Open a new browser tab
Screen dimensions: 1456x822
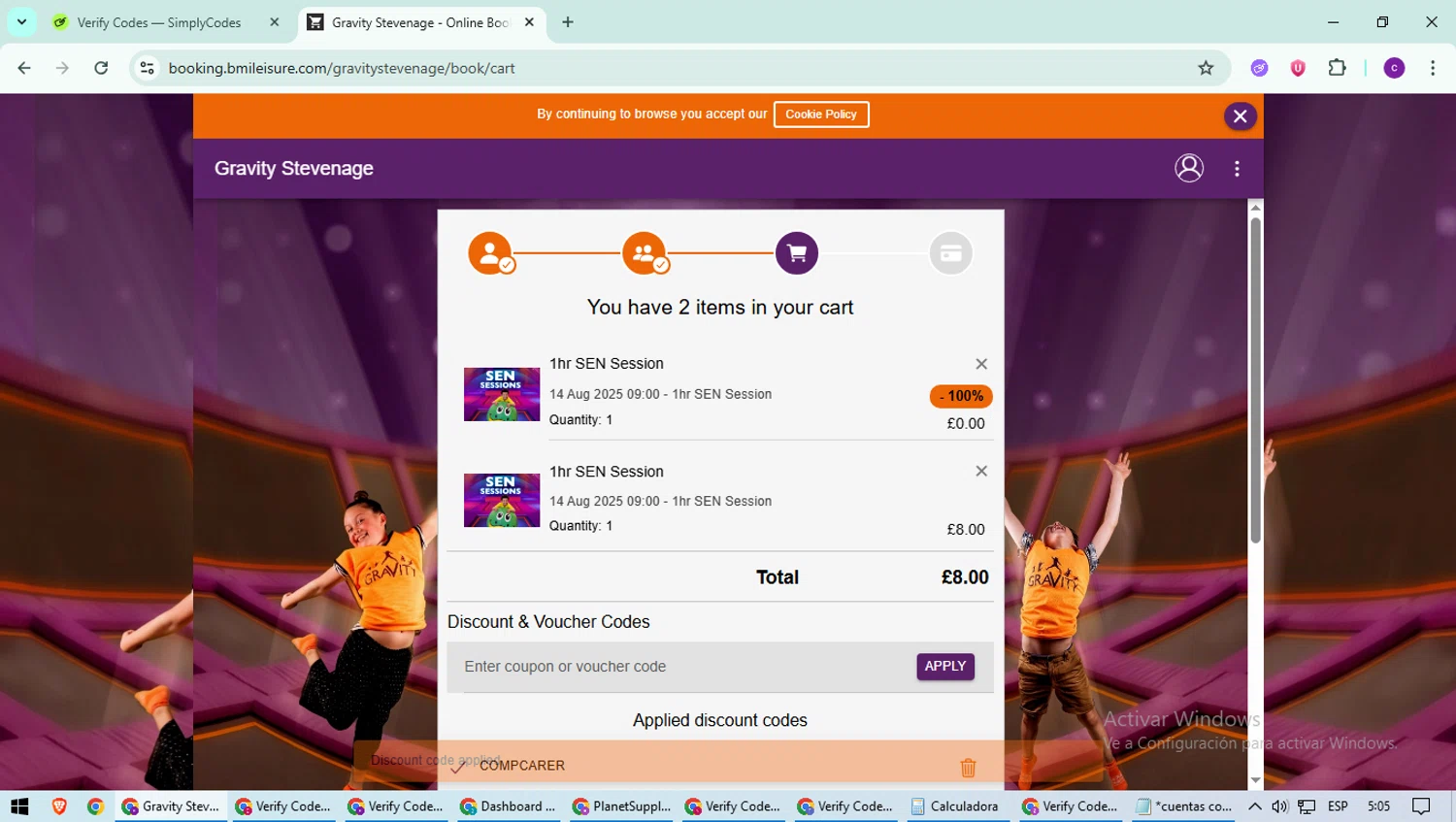point(568,22)
